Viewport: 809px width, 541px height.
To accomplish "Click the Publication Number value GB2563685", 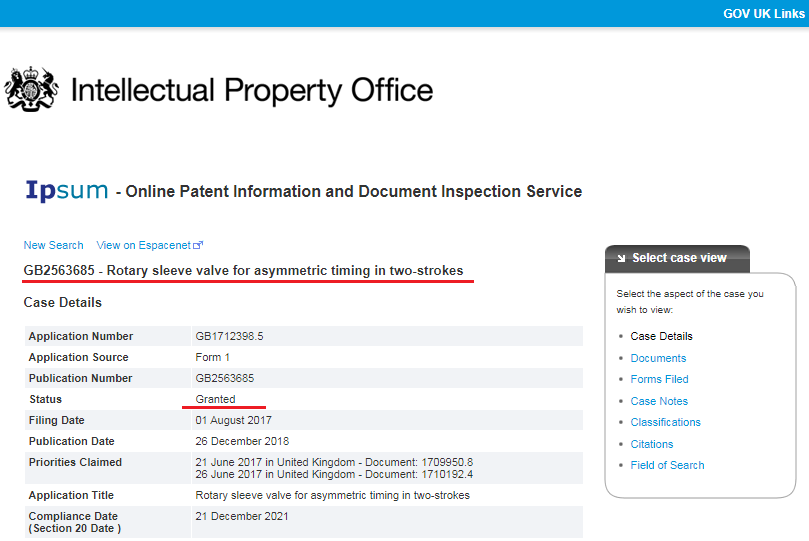I will (224, 378).
